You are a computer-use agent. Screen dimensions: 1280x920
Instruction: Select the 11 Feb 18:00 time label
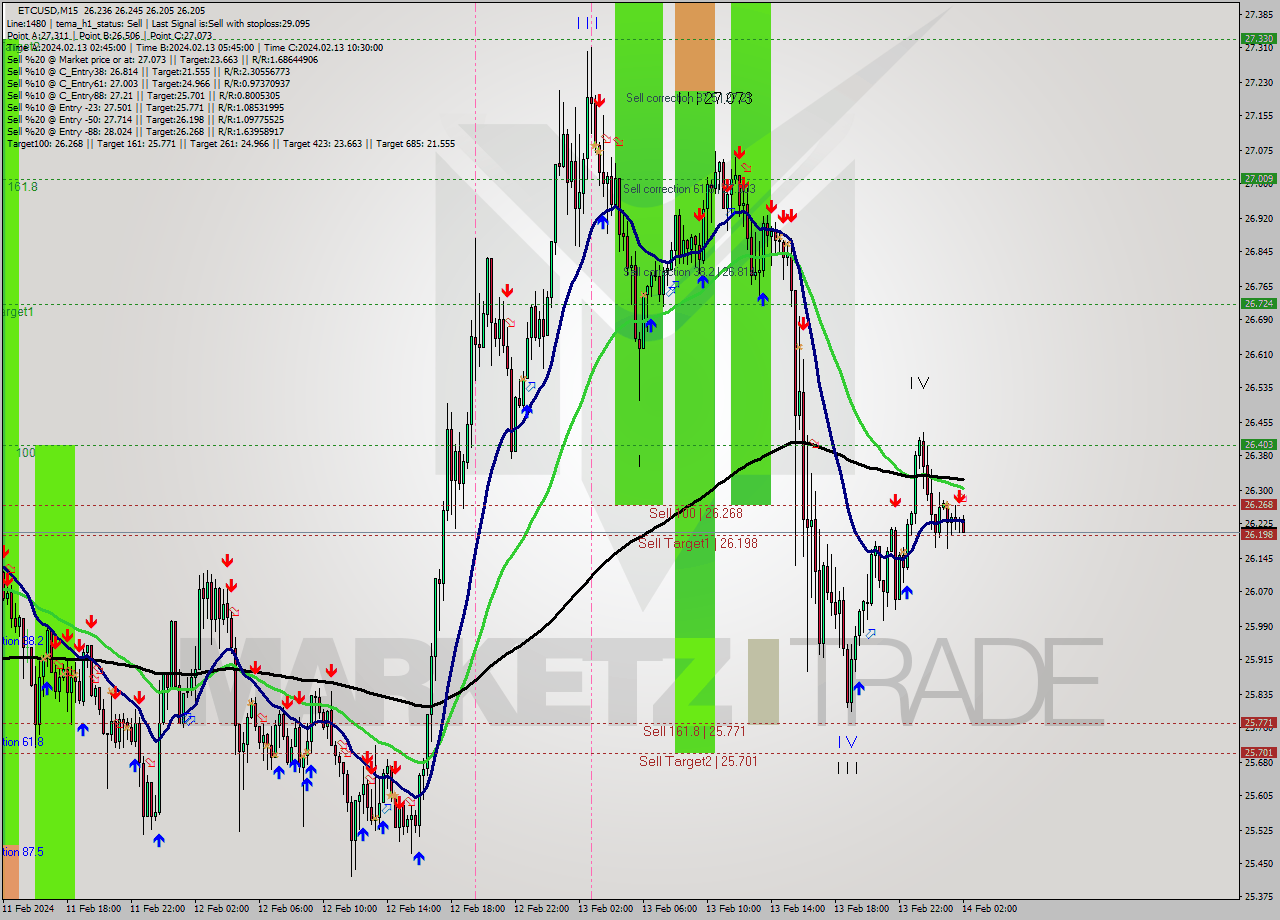92,909
